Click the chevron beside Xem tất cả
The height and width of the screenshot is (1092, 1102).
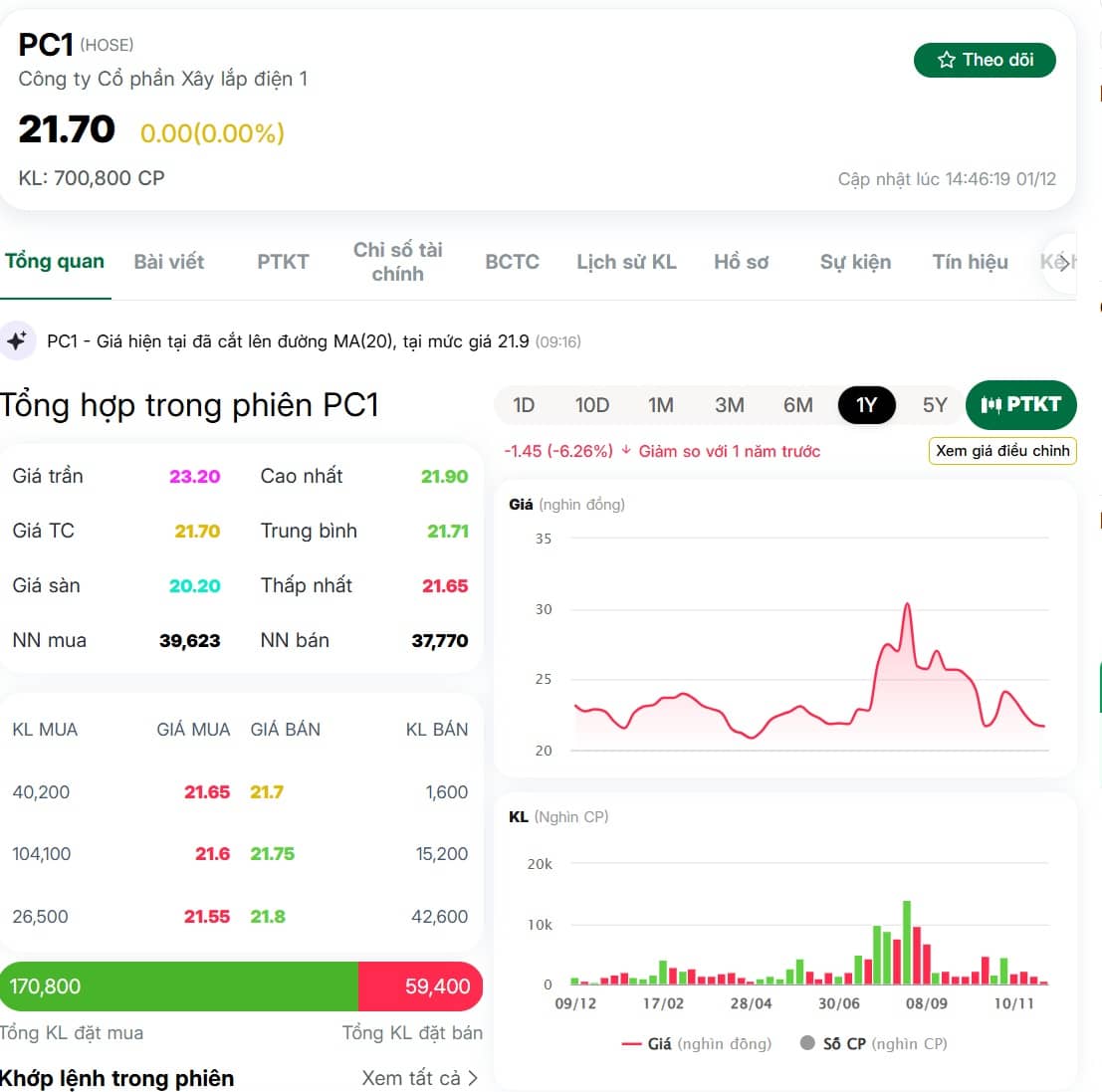point(472,1078)
